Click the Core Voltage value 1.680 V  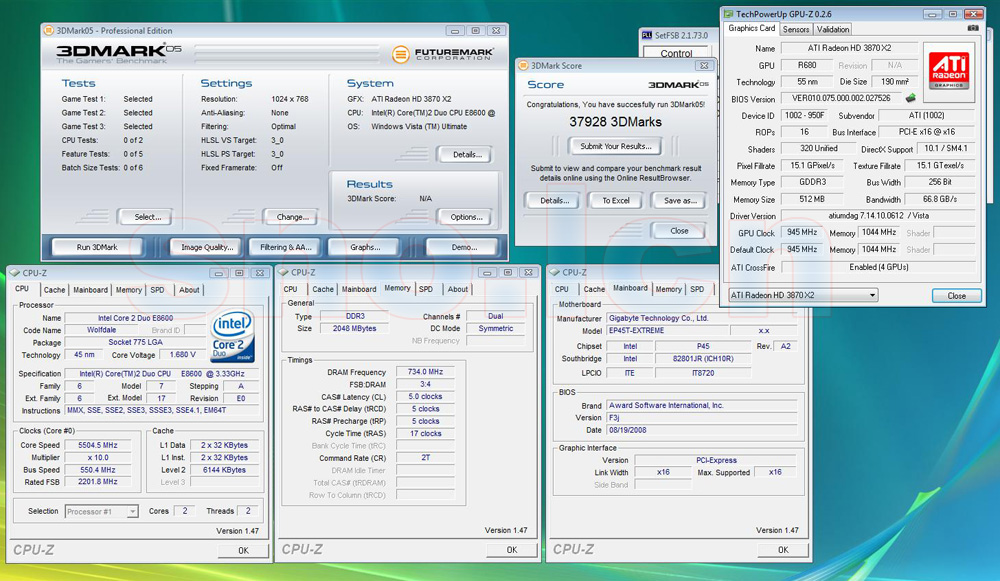[182, 355]
